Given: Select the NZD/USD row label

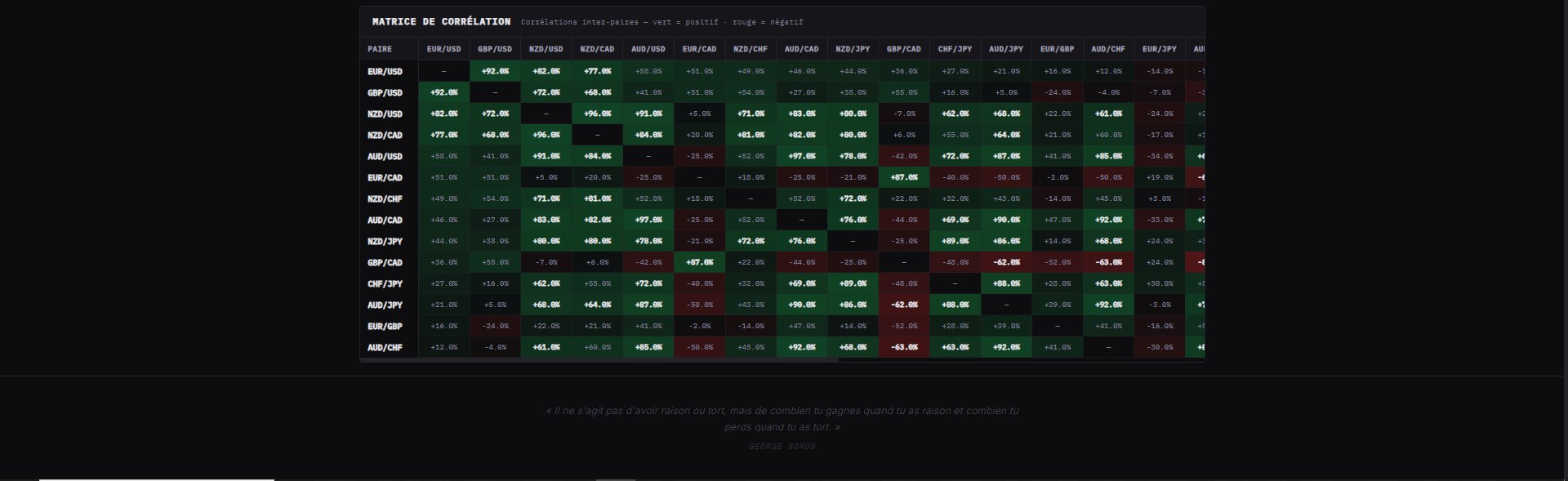Looking at the screenshot, I should click(385, 114).
